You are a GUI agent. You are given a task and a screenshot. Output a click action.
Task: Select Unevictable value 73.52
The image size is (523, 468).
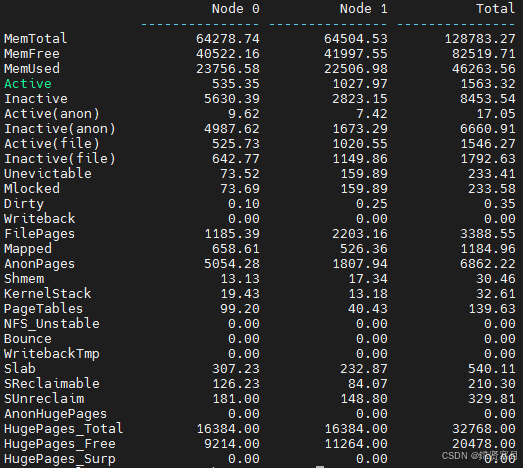click(x=240, y=174)
